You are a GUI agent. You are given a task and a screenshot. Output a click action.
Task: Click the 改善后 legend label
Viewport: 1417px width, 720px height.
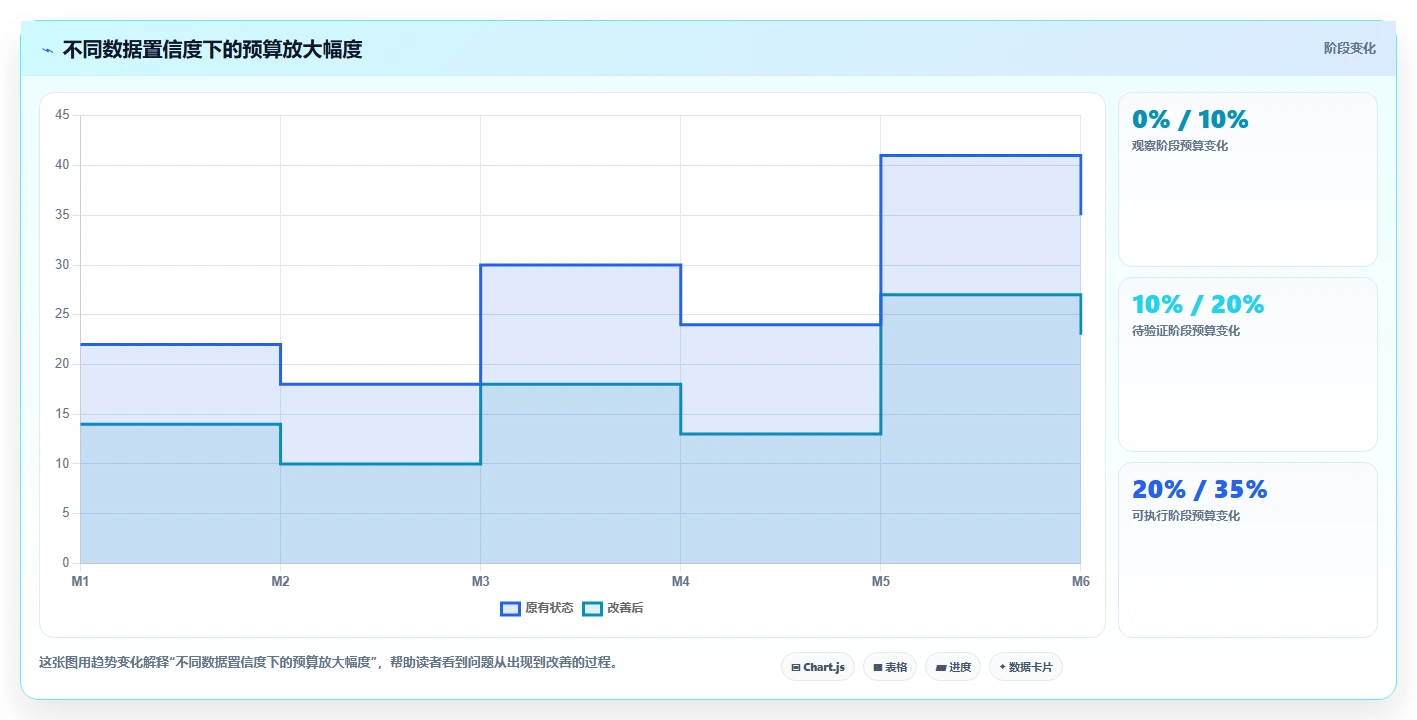pyautogui.click(x=625, y=608)
